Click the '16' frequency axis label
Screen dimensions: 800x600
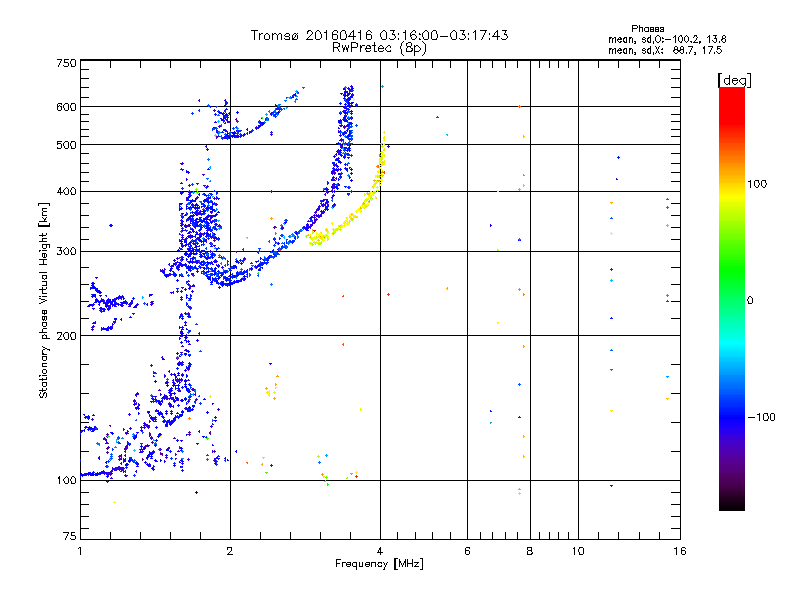click(x=680, y=551)
